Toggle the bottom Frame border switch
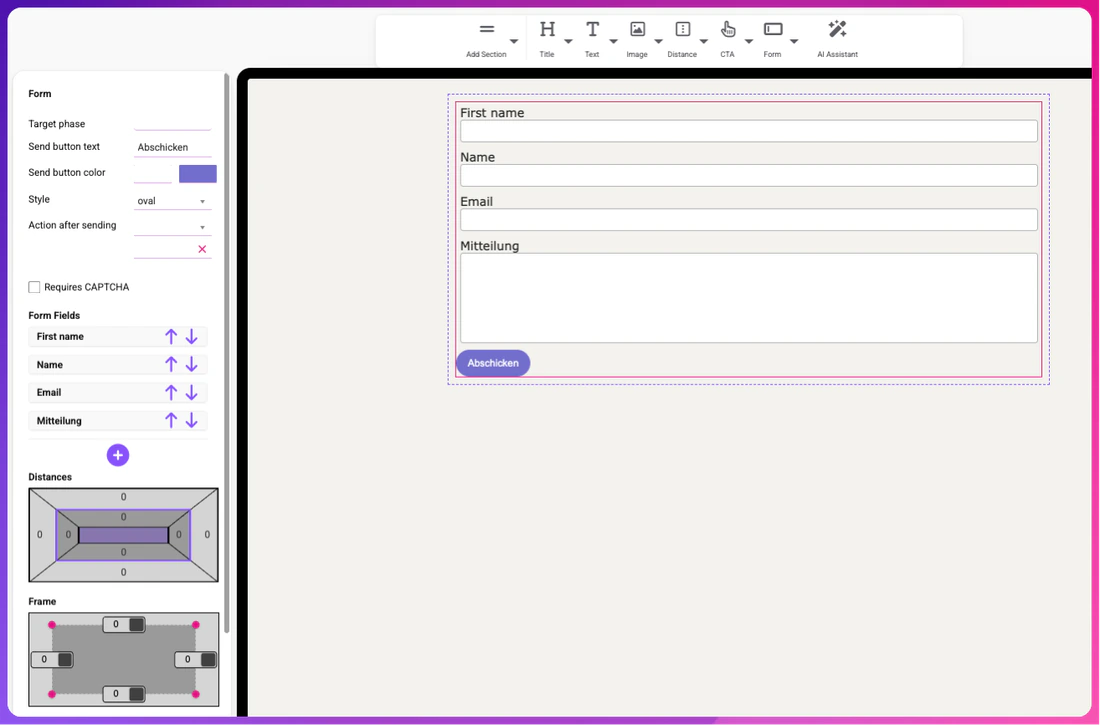The width and height of the screenshot is (1100, 725). pyautogui.click(x=137, y=694)
